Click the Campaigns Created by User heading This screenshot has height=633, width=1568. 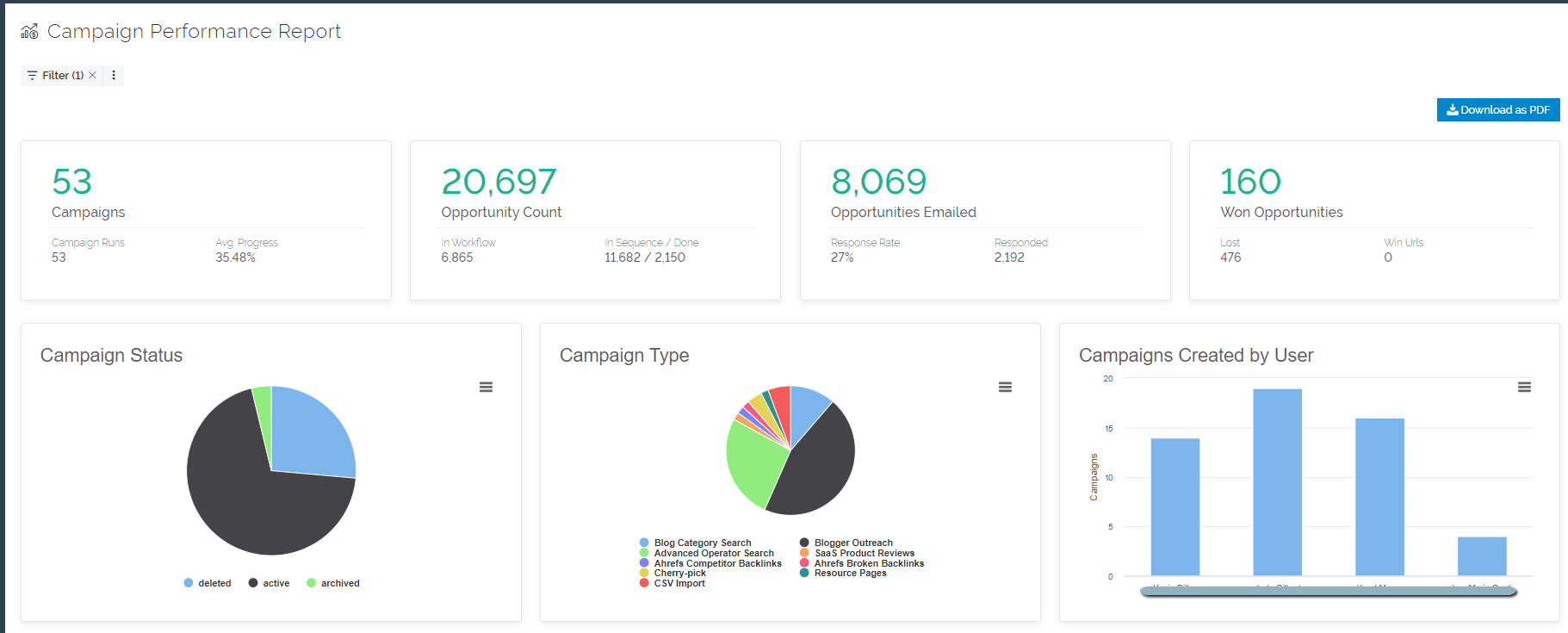point(1196,355)
